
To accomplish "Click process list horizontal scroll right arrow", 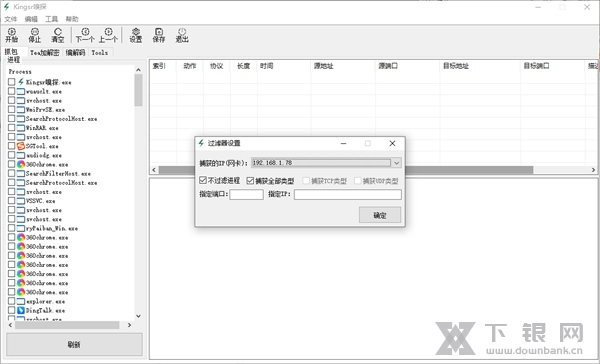I will click(x=129, y=325).
